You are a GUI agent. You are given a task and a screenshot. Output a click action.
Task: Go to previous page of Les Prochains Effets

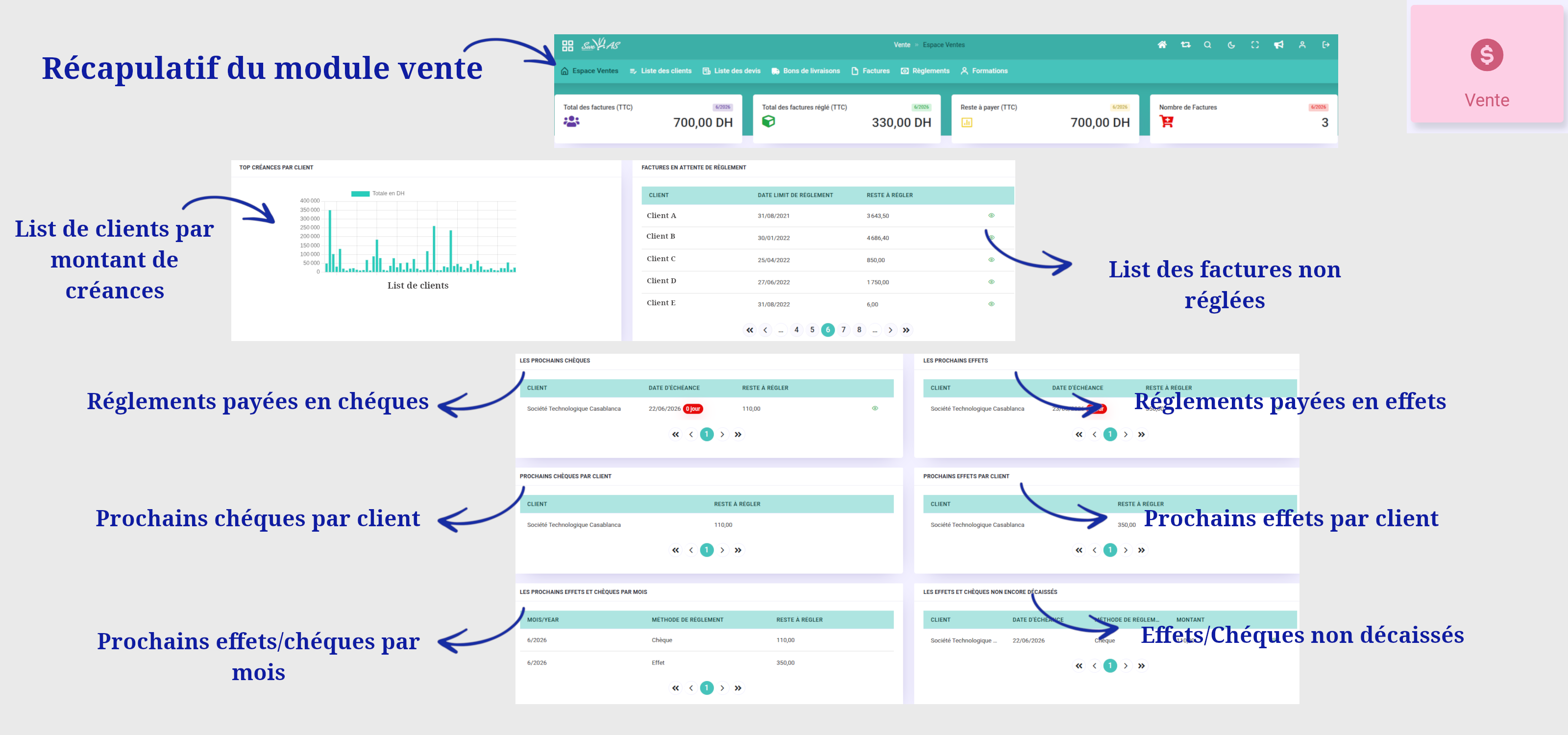click(x=1095, y=435)
